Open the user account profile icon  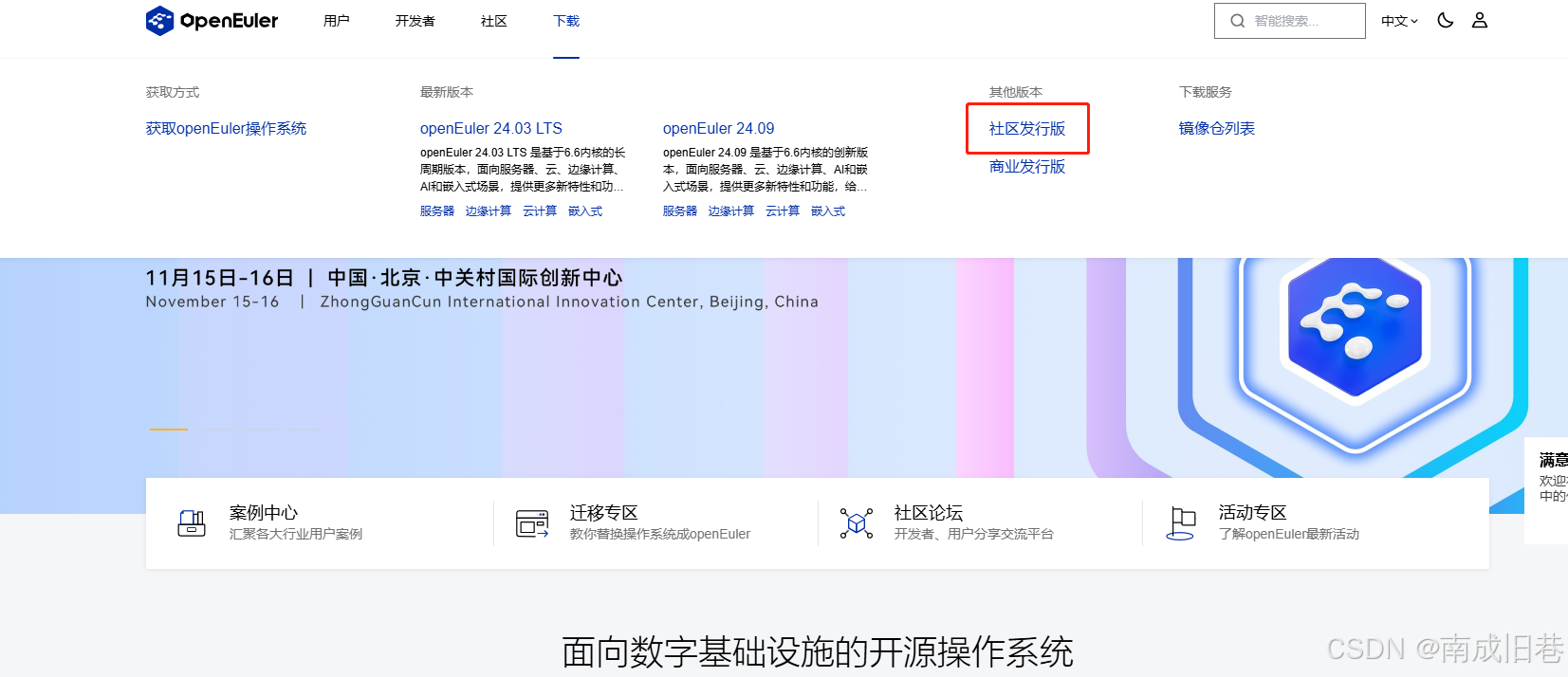click(1480, 20)
